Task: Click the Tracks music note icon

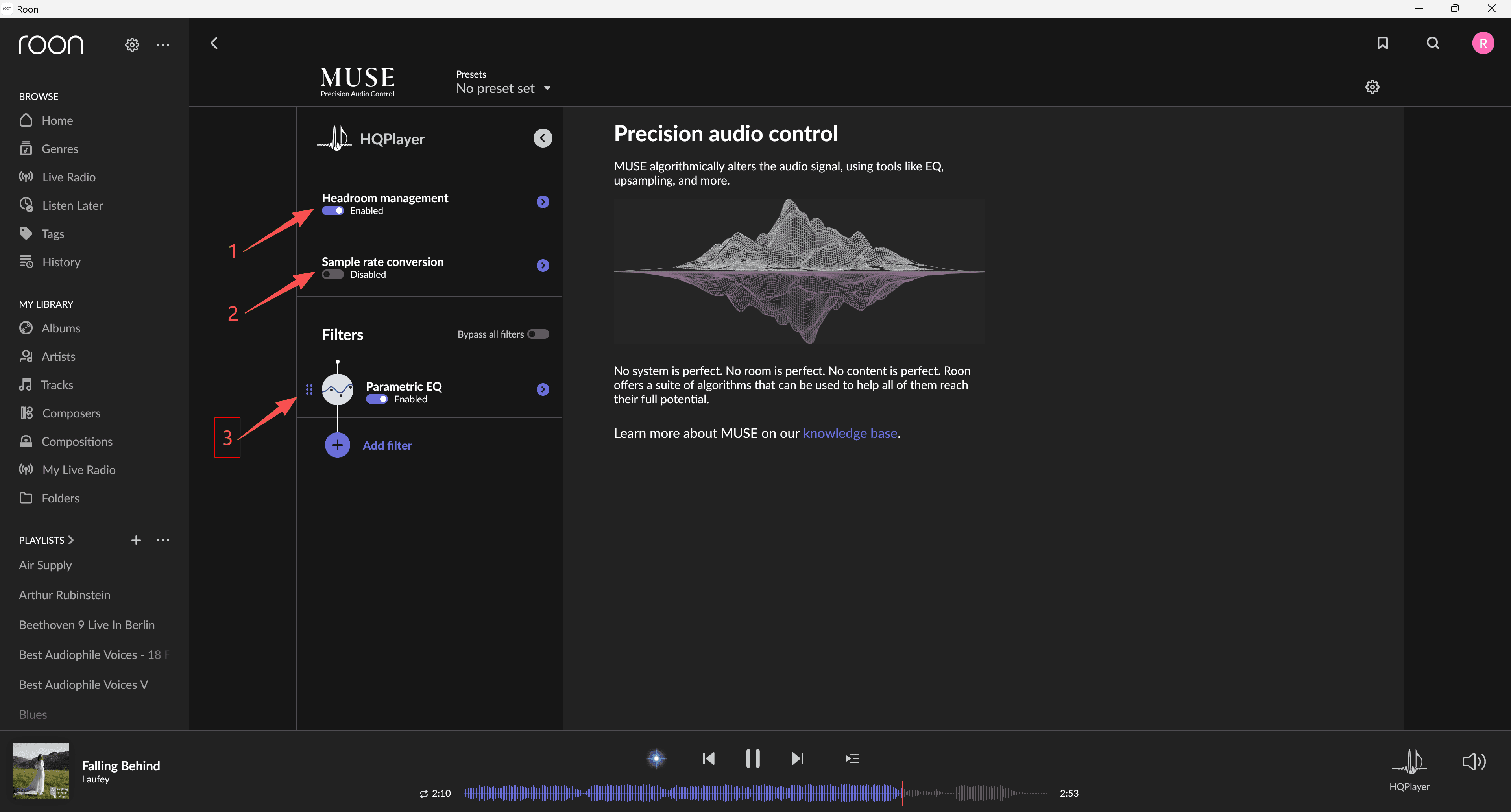Action: click(25, 385)
